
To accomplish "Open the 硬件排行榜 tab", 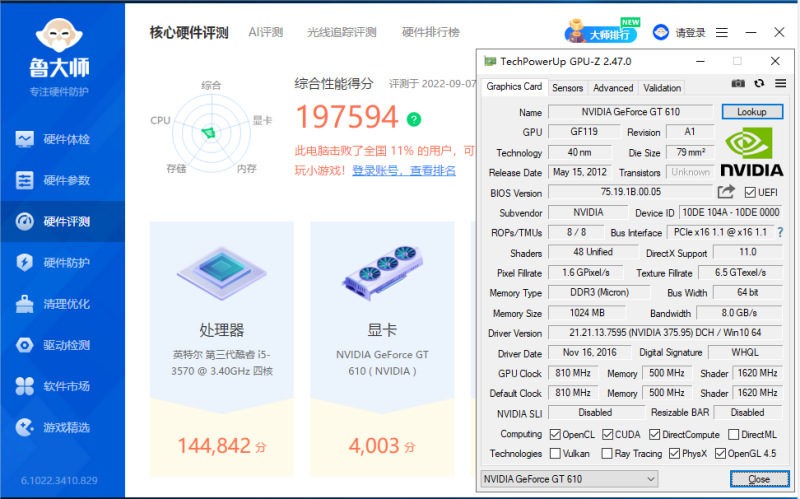I will (x=431, y=32).
